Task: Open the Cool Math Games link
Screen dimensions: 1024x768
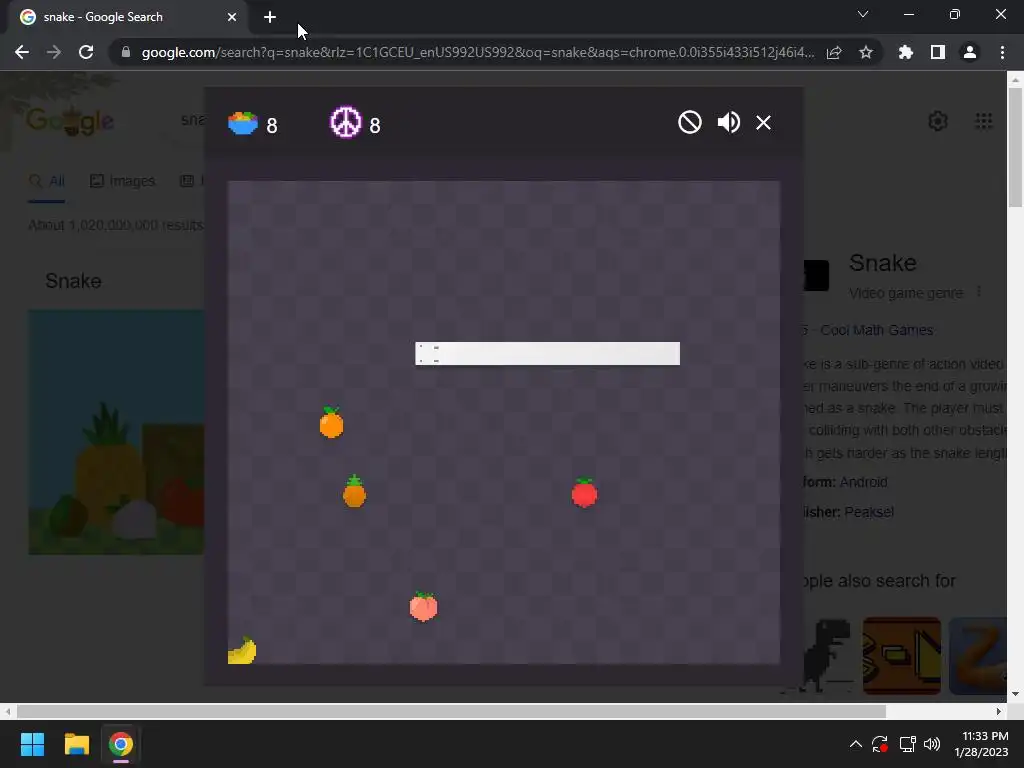Action: coord(876,330)
